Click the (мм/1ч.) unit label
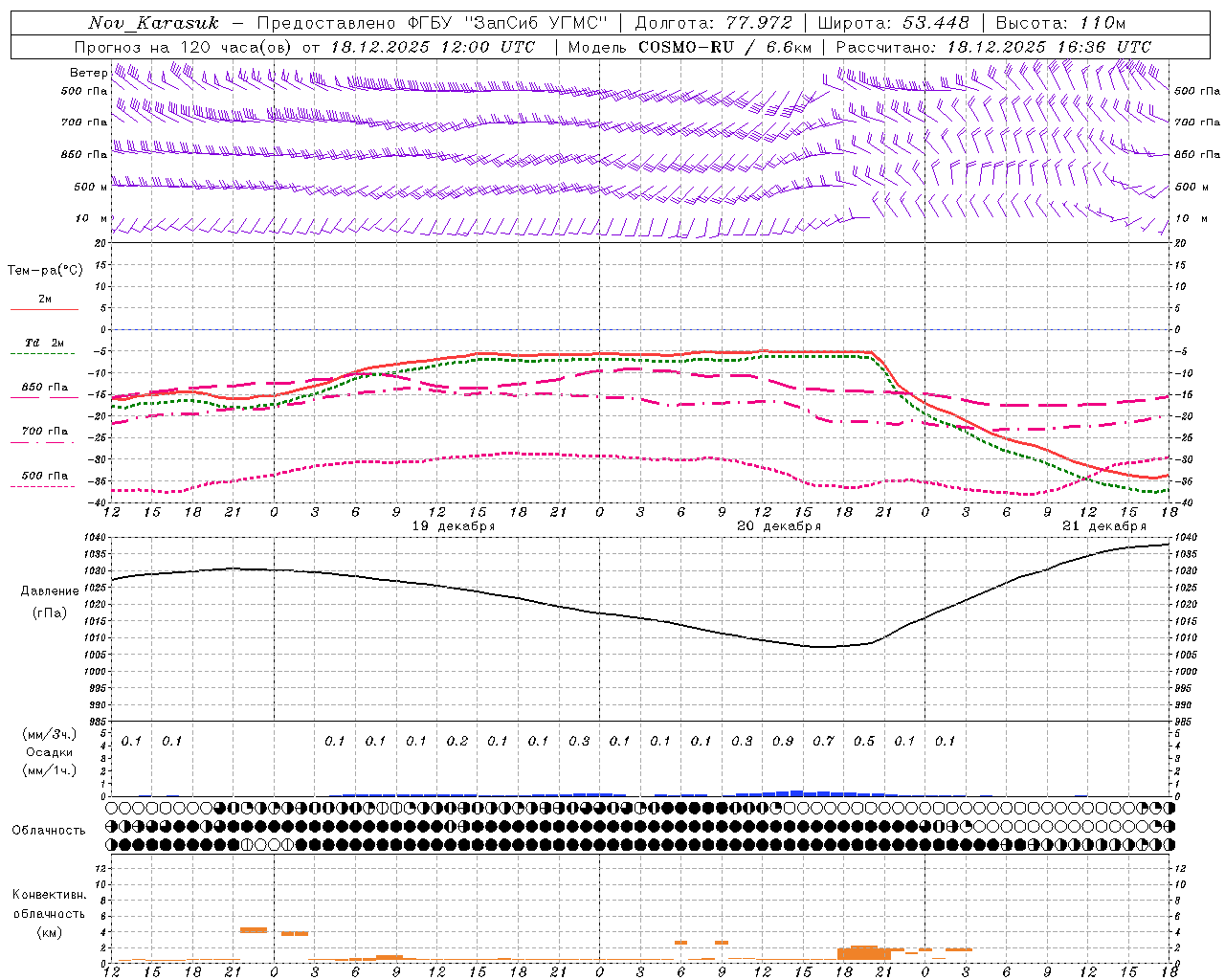The image size is (1225, 980). coord(50,770)
